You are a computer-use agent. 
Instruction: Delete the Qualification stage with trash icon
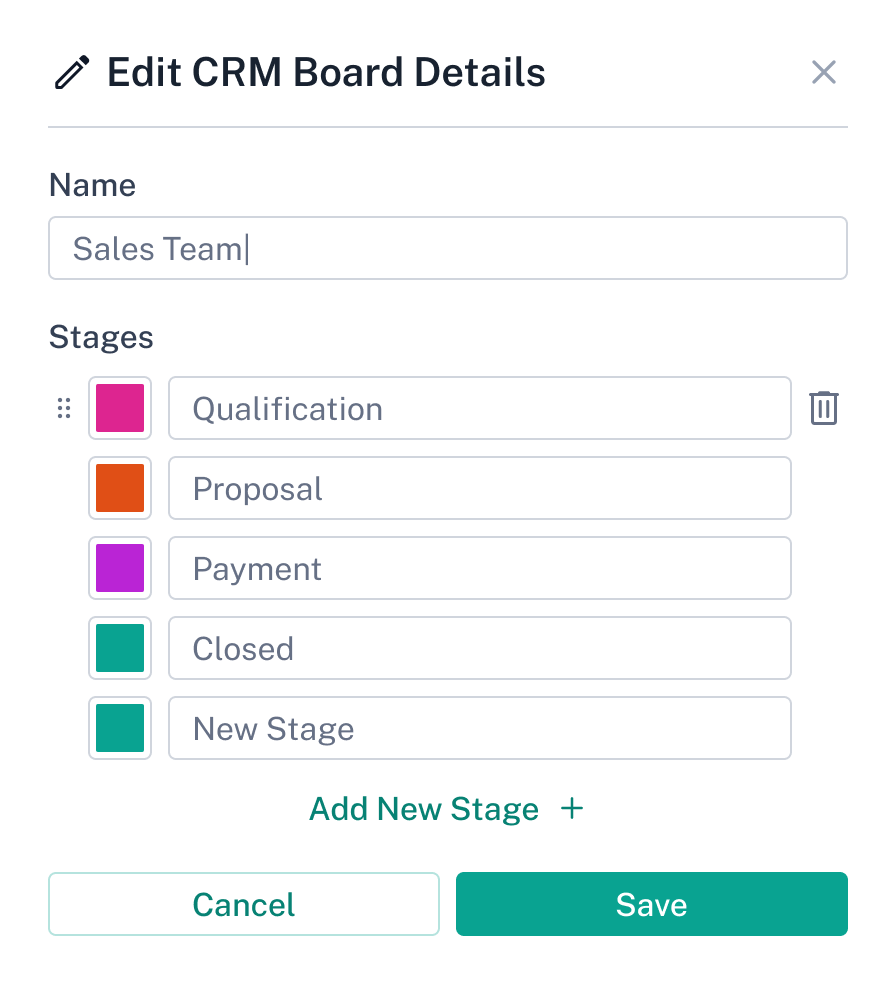pos(824,408)
